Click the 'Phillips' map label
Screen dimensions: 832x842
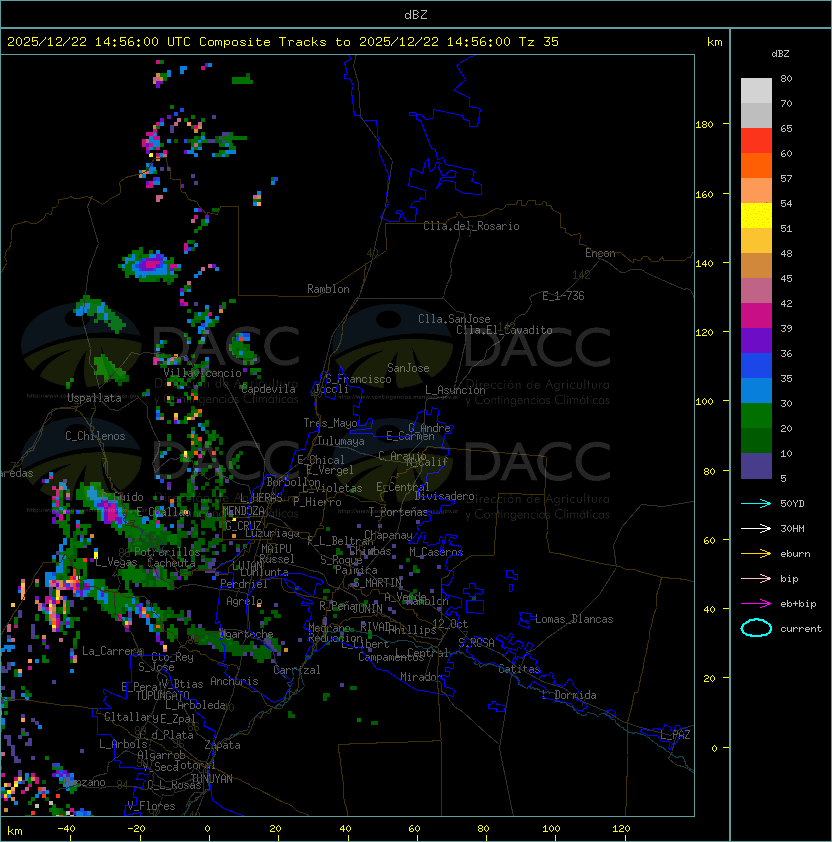(x=412, y=630)
